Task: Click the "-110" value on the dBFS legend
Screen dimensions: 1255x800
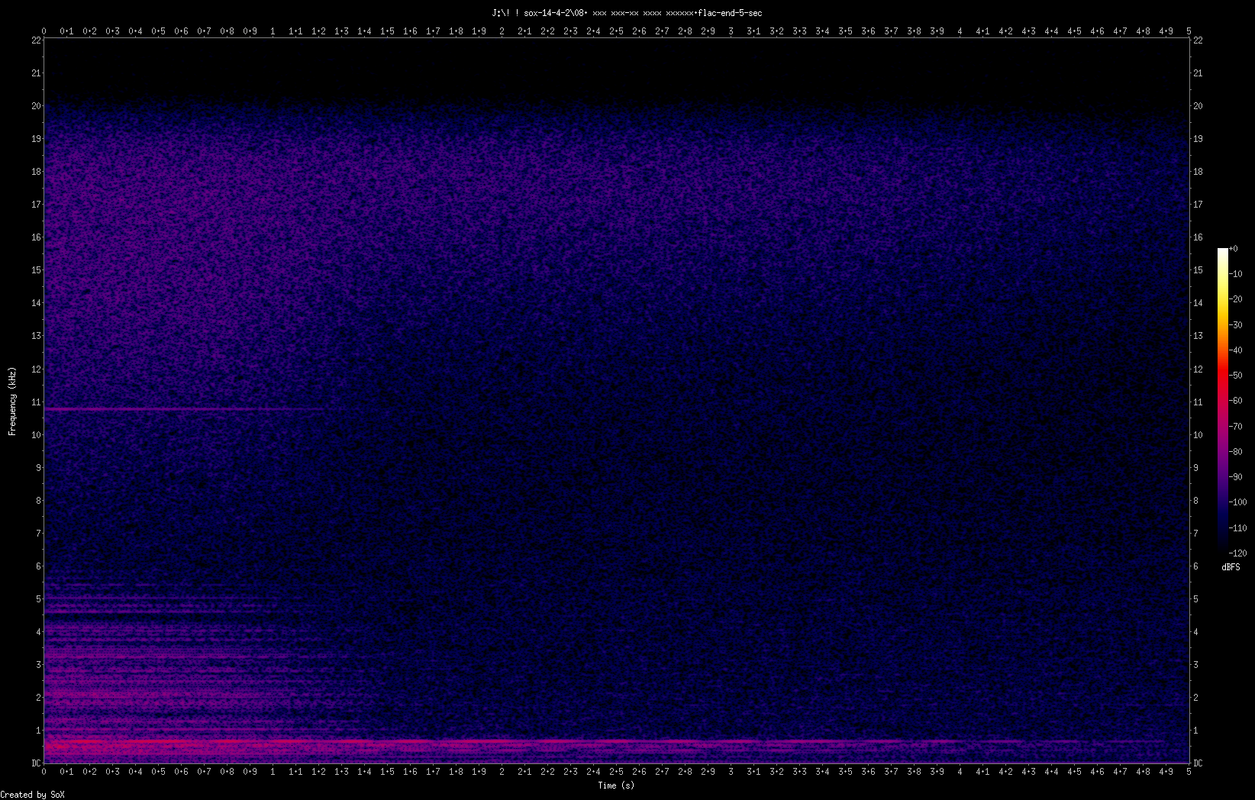Action: (x=1238, y=528)
